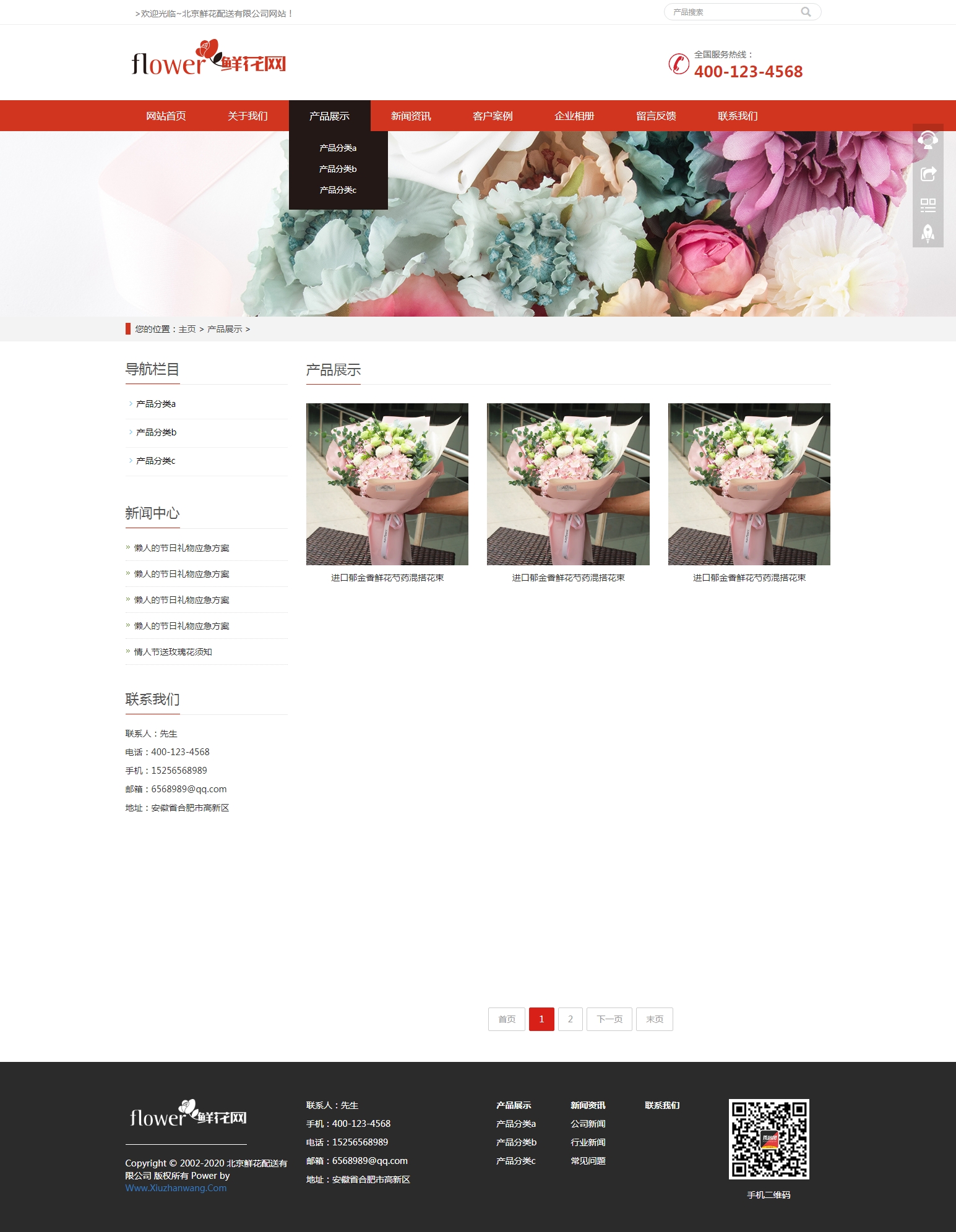Click the 下一页 pagination button

pyautogui.click(x=609, y=1019)
